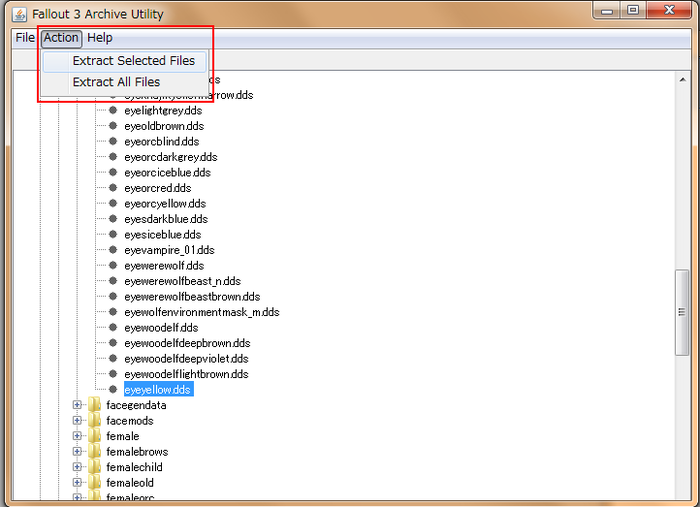This screenshot has width=700, height=507.
Task: Select eyeorcred.dds file
Action: (158, 188)
